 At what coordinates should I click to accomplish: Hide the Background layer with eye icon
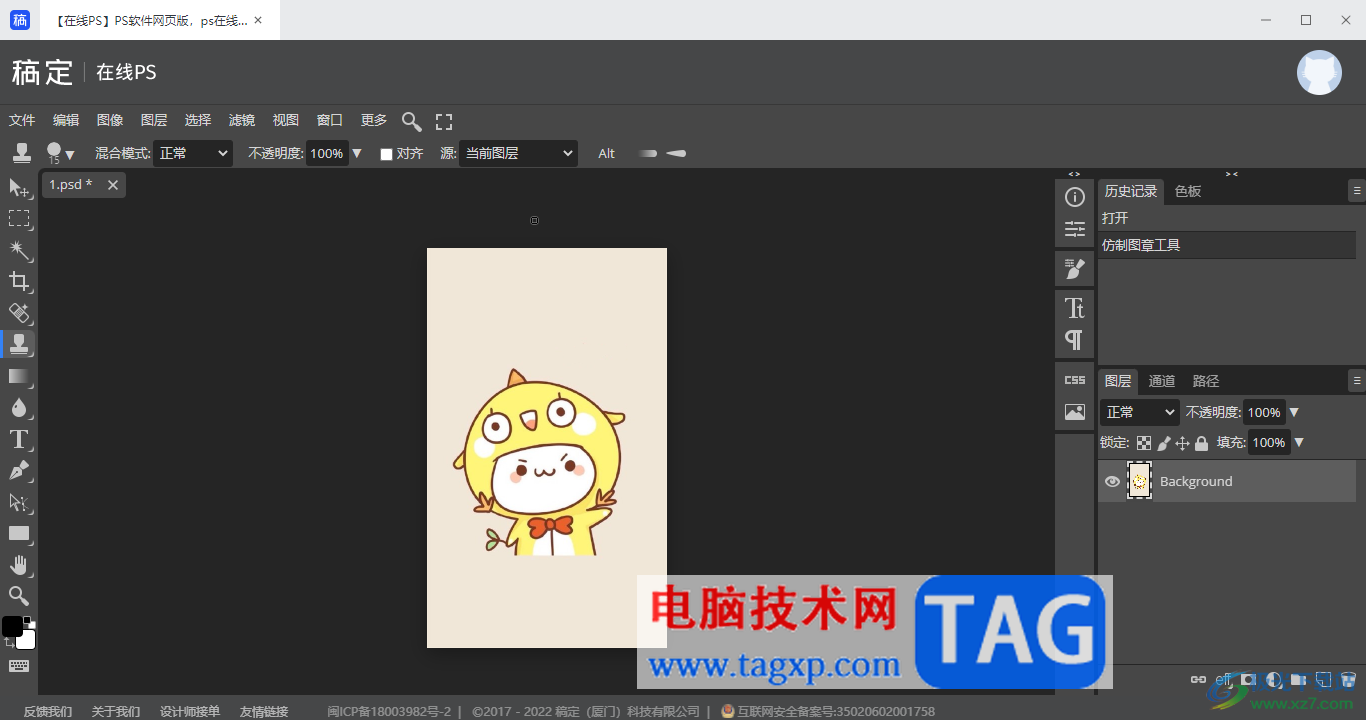pyautogui.click(x=1112, y=481)
